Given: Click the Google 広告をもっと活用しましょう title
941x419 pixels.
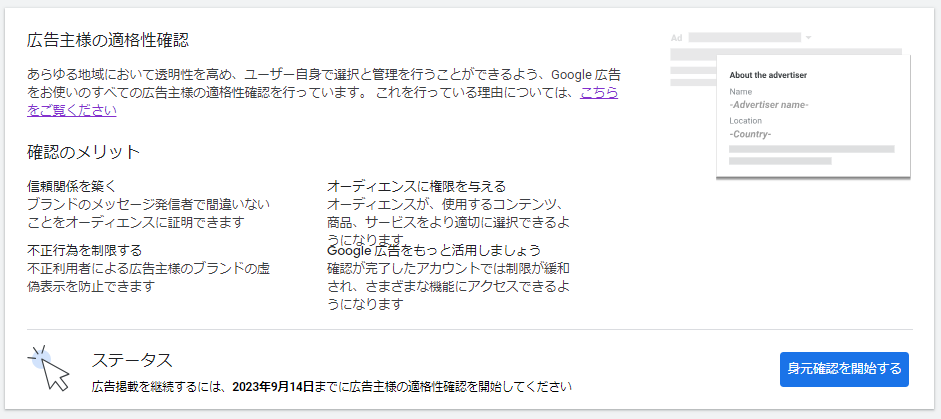Looking at the screenshot, I should point(434,250).
